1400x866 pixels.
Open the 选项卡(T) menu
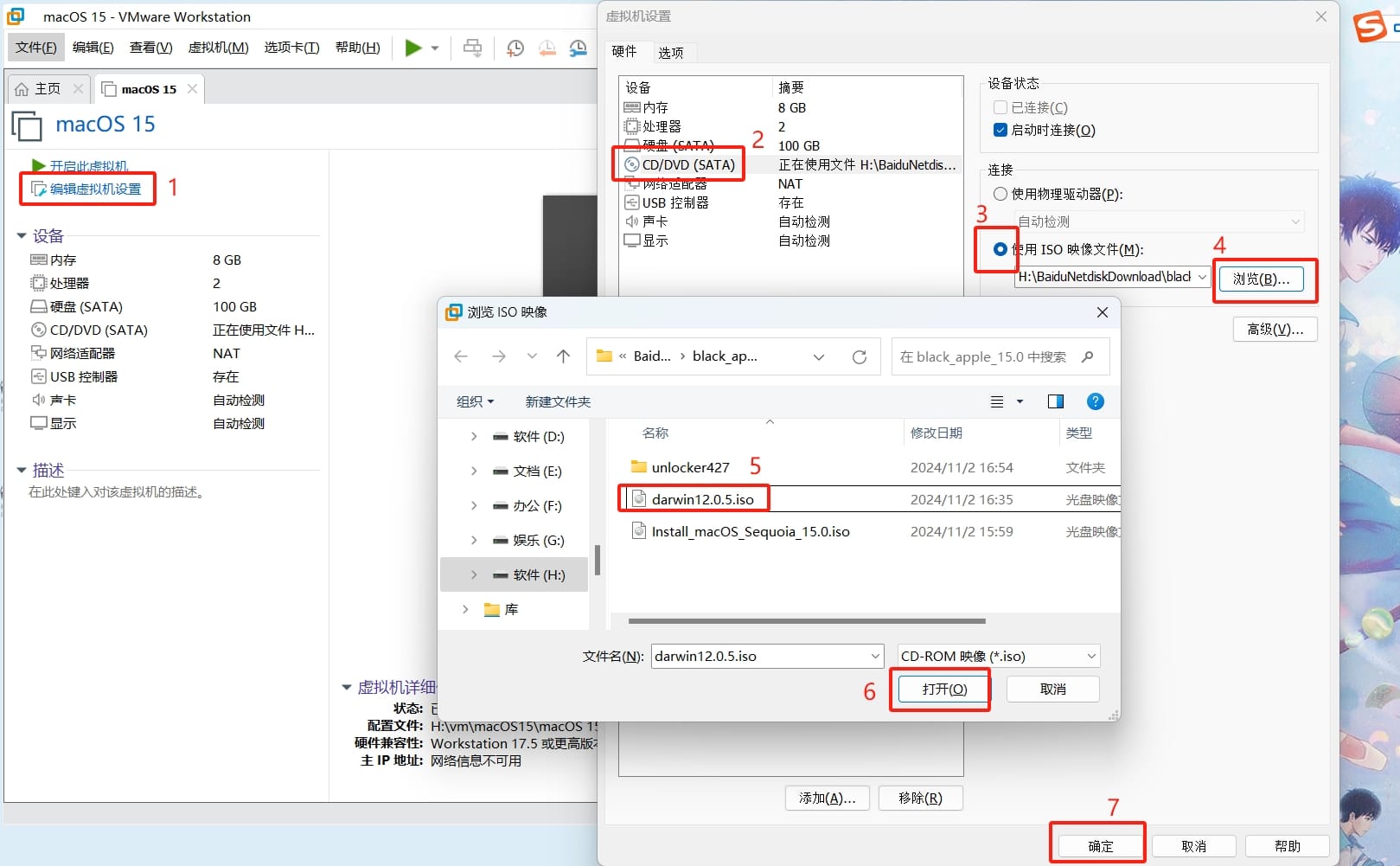[x=292, y=47]
